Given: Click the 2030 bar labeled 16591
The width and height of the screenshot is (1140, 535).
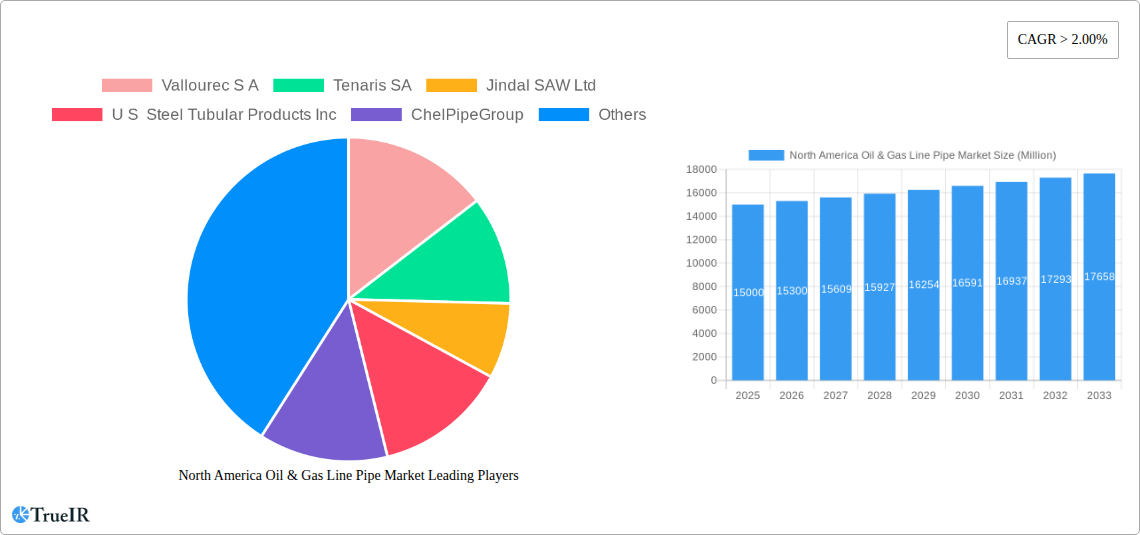Looking at the screenshot, I should tap(968, 283).
